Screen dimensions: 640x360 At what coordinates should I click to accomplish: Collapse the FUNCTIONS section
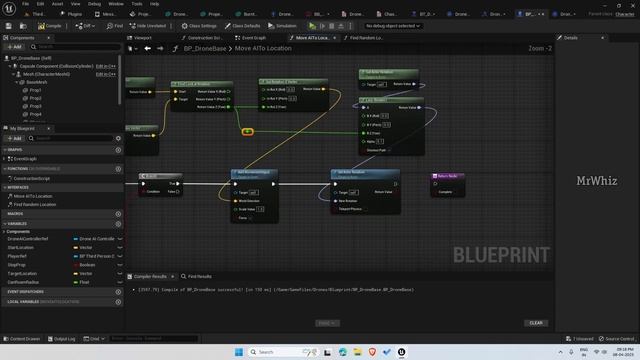(x=5, y=169)
